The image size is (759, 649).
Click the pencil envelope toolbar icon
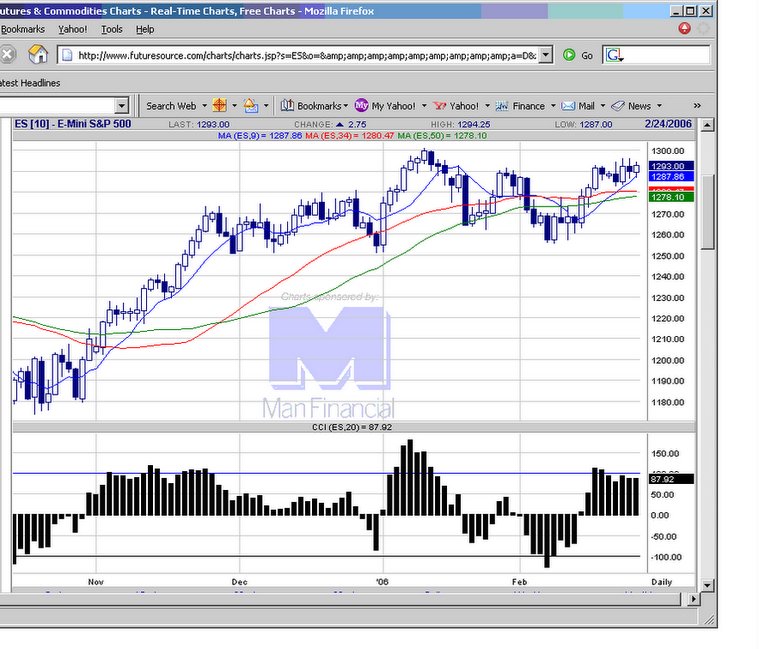click(x=251, y=106)
